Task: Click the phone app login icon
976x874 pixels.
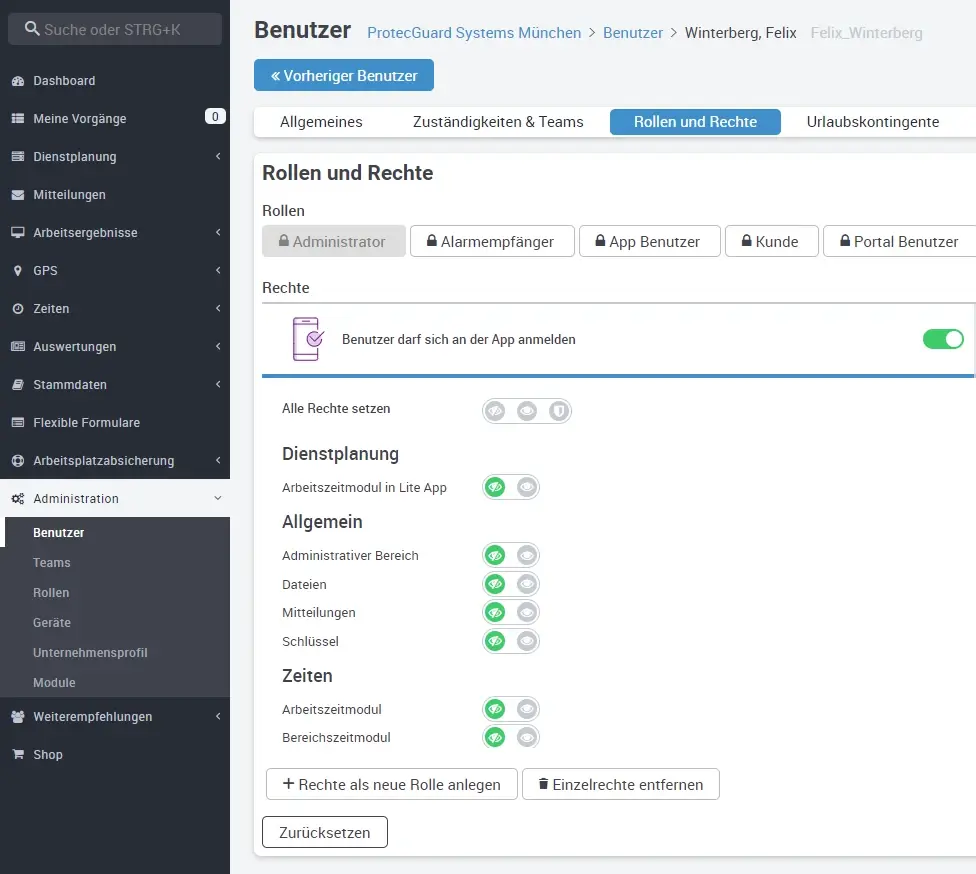Action: tap(306, 339)
